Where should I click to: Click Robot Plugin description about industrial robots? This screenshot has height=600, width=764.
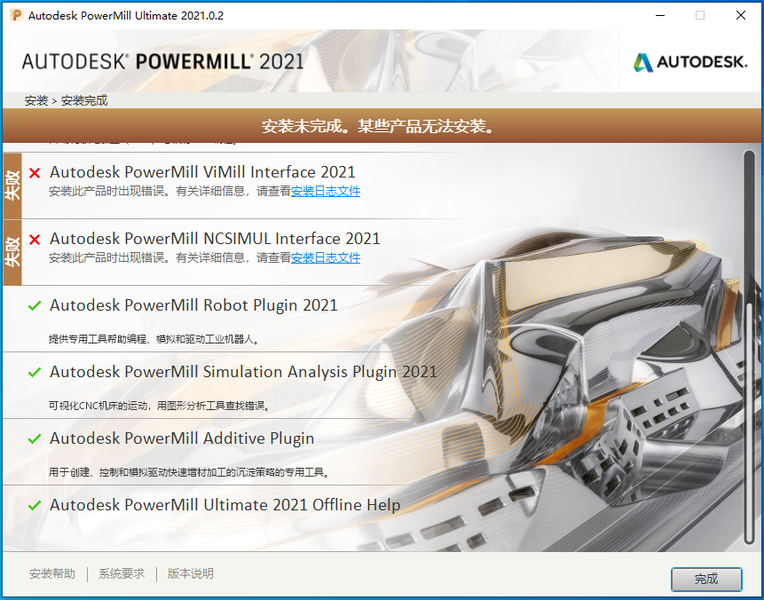153,339
